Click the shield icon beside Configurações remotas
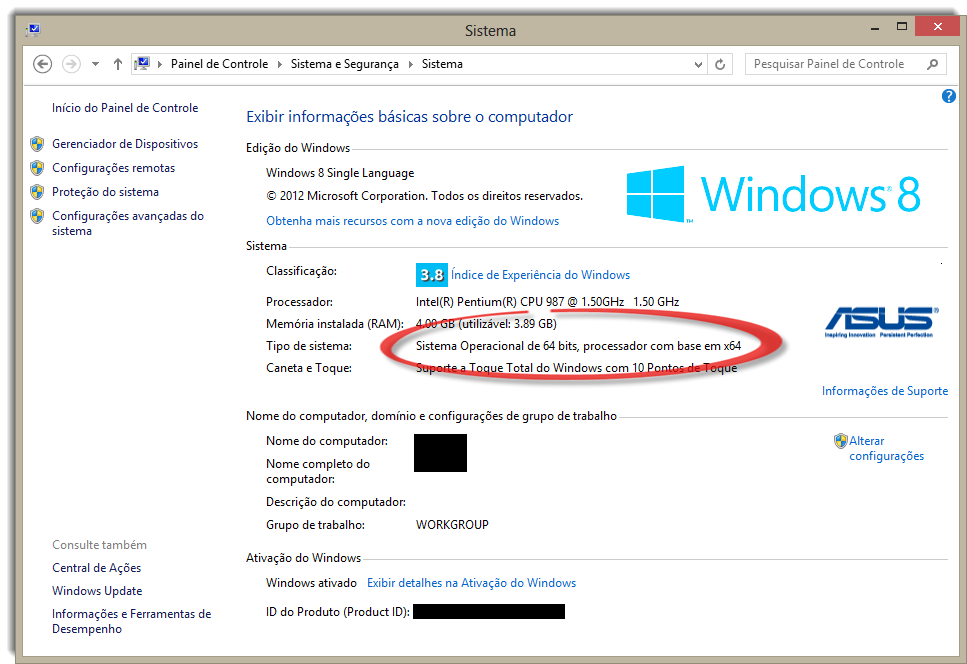Image resolution: width=967 pixels, height=664 pixels. point(37,168)
